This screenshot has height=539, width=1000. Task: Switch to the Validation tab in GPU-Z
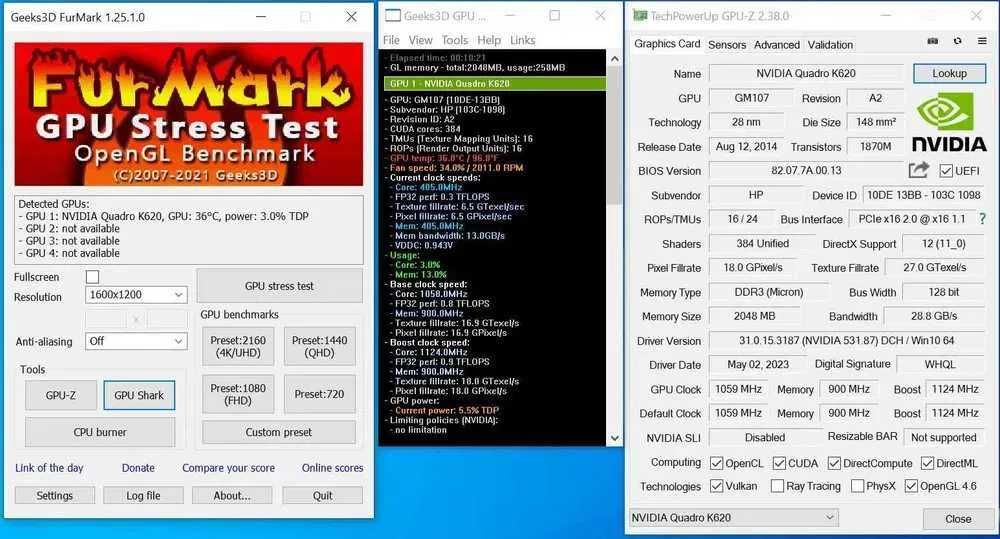(830, 45)
